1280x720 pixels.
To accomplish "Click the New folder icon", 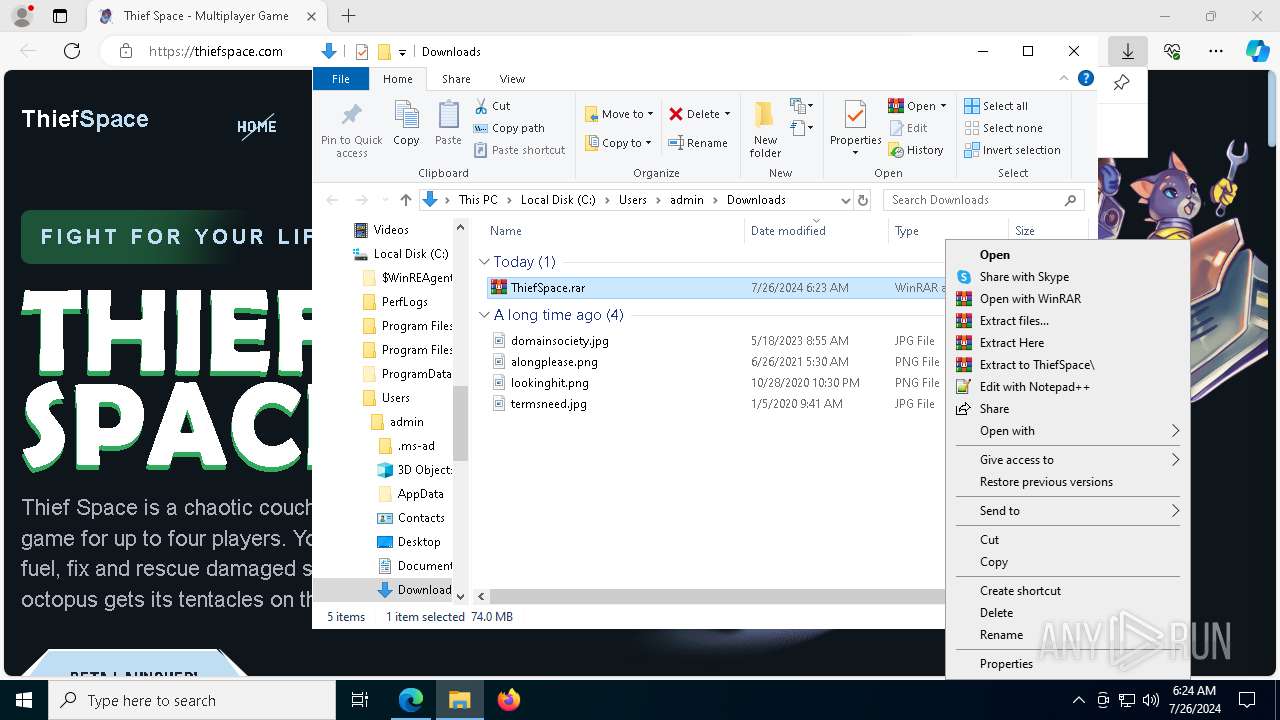I will click(x=765, y=115).
